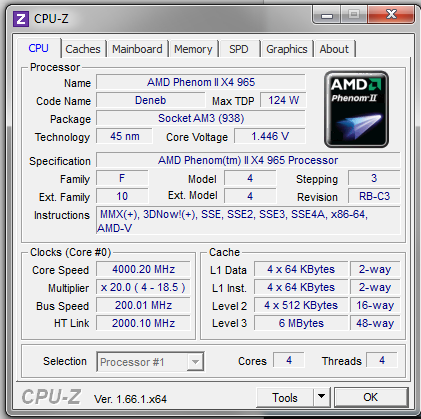This screenshot has width=421, height=419.
Task: Click the Revision value RB-C3
Action: [x=374, y=196]
